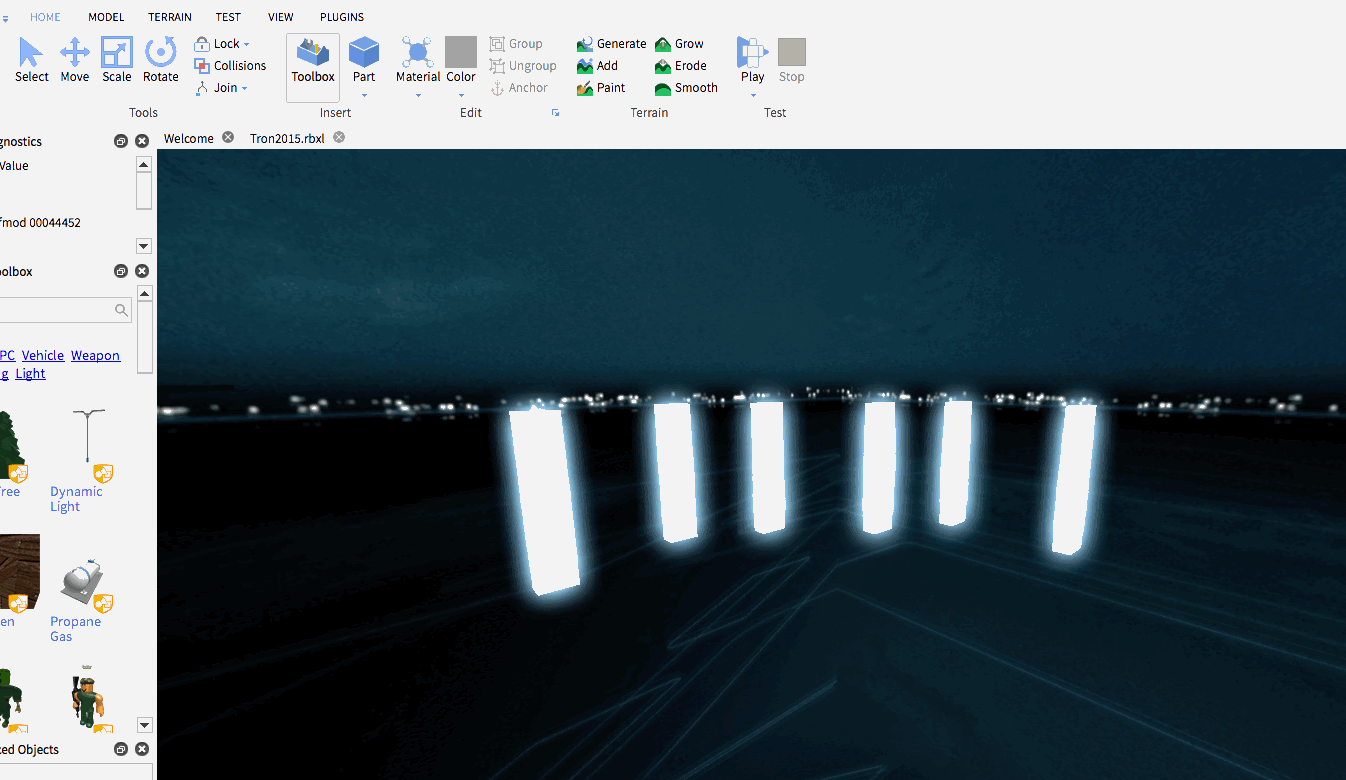The width and height of the screenshot is (1346, 780).
Task: Open the Weapon category link
Action: click(95, 355)
